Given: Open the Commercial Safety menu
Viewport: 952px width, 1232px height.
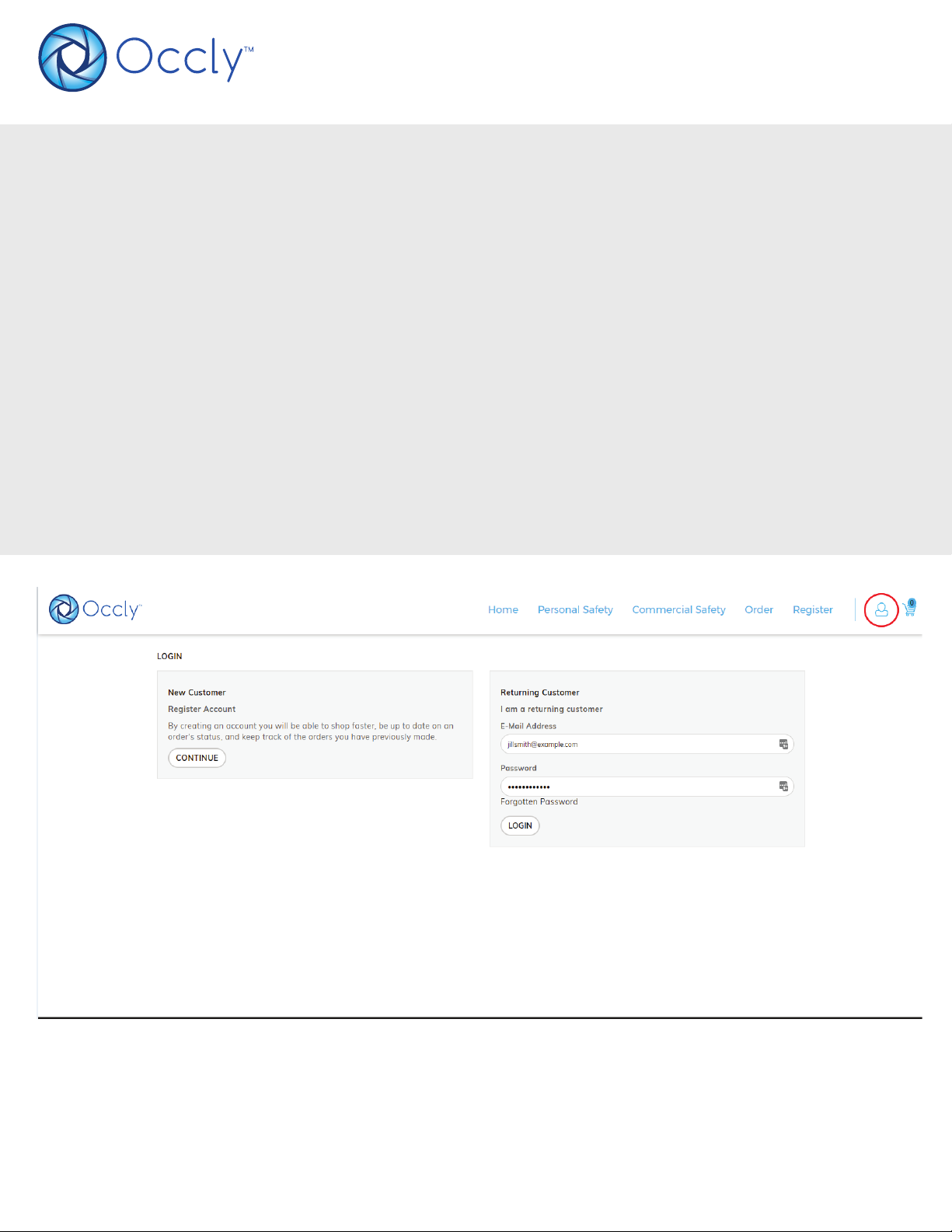Looking at the screenshot, I should pos(678,610).
